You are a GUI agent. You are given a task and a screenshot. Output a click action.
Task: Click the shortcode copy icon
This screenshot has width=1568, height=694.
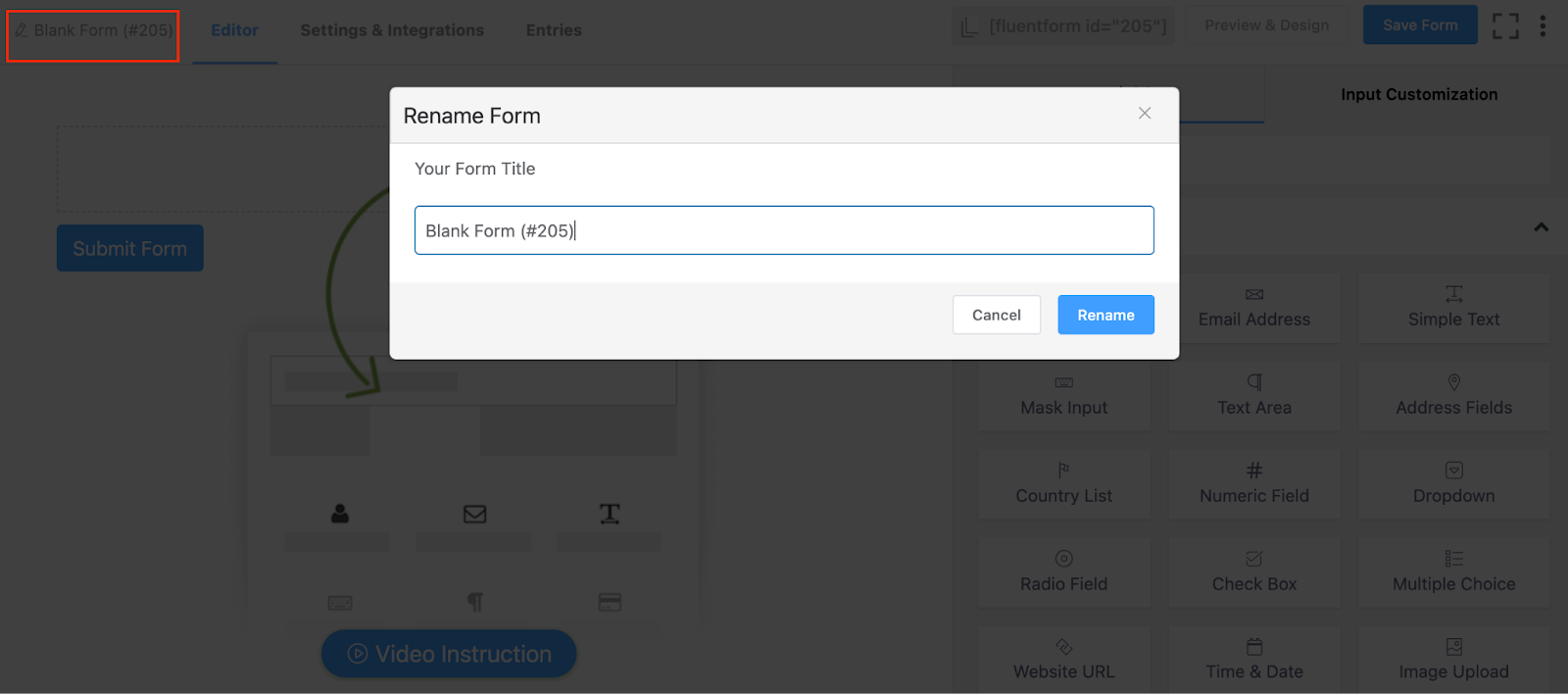[969, 26]
